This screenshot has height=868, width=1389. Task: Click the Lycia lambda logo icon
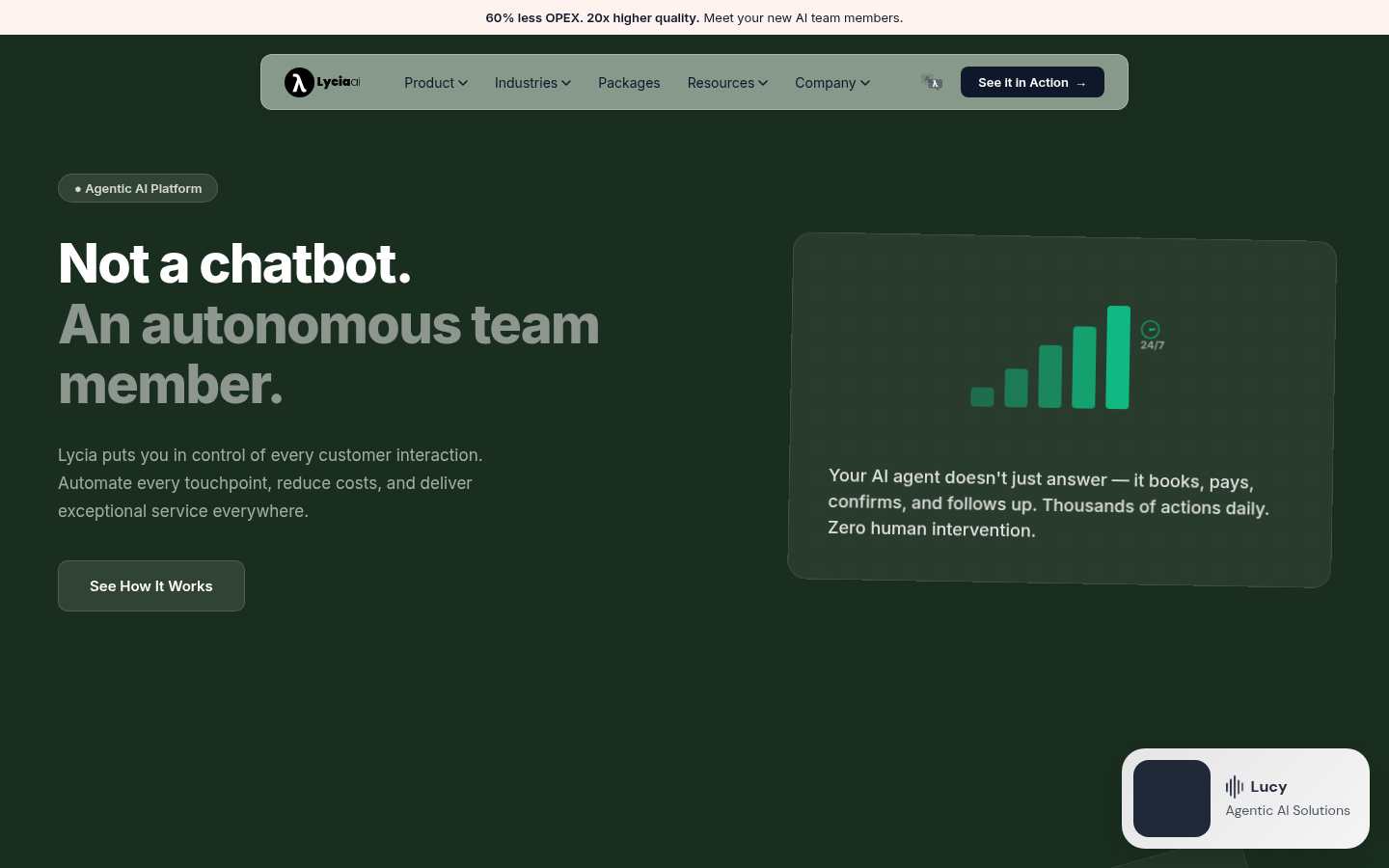pyautogui.click(x=299, y=83)
